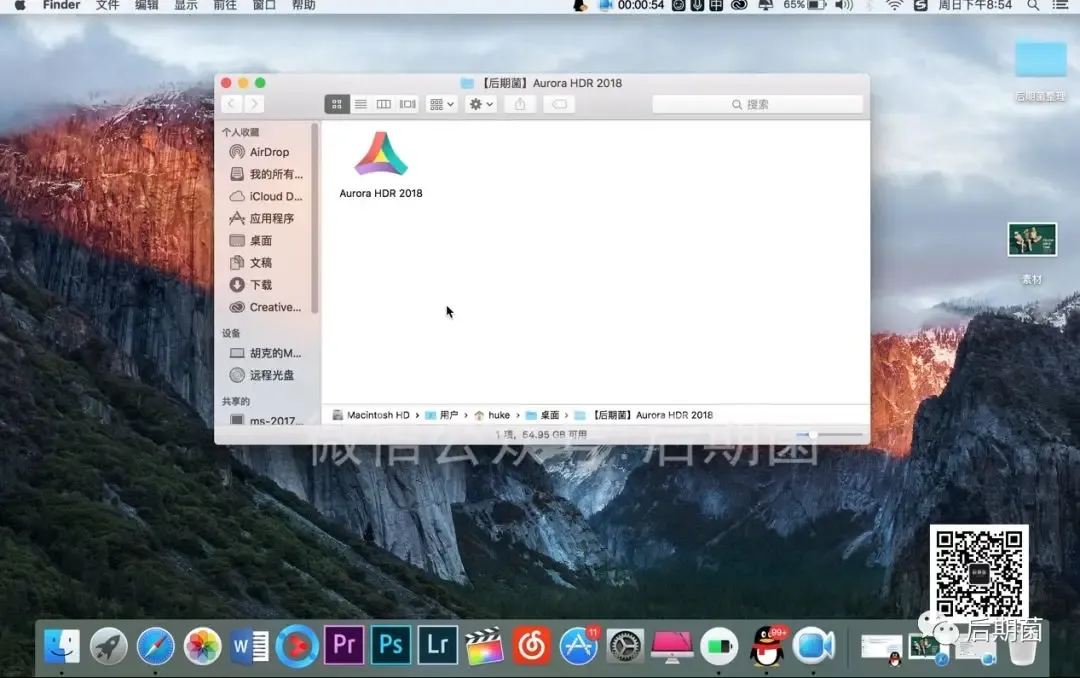Open Final Cut Pro from the Dock
1080x678 pixels.
pos(485,646)
